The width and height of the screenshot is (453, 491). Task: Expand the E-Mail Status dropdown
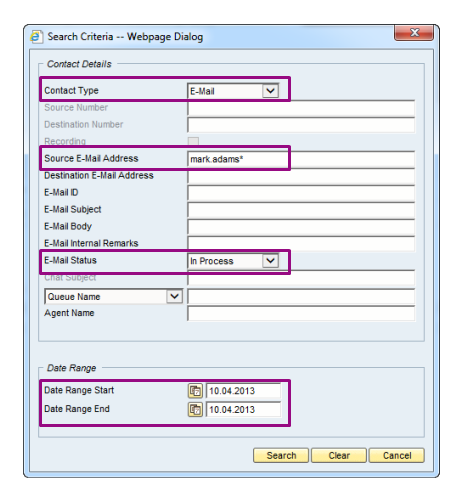(x=270, y=261)
